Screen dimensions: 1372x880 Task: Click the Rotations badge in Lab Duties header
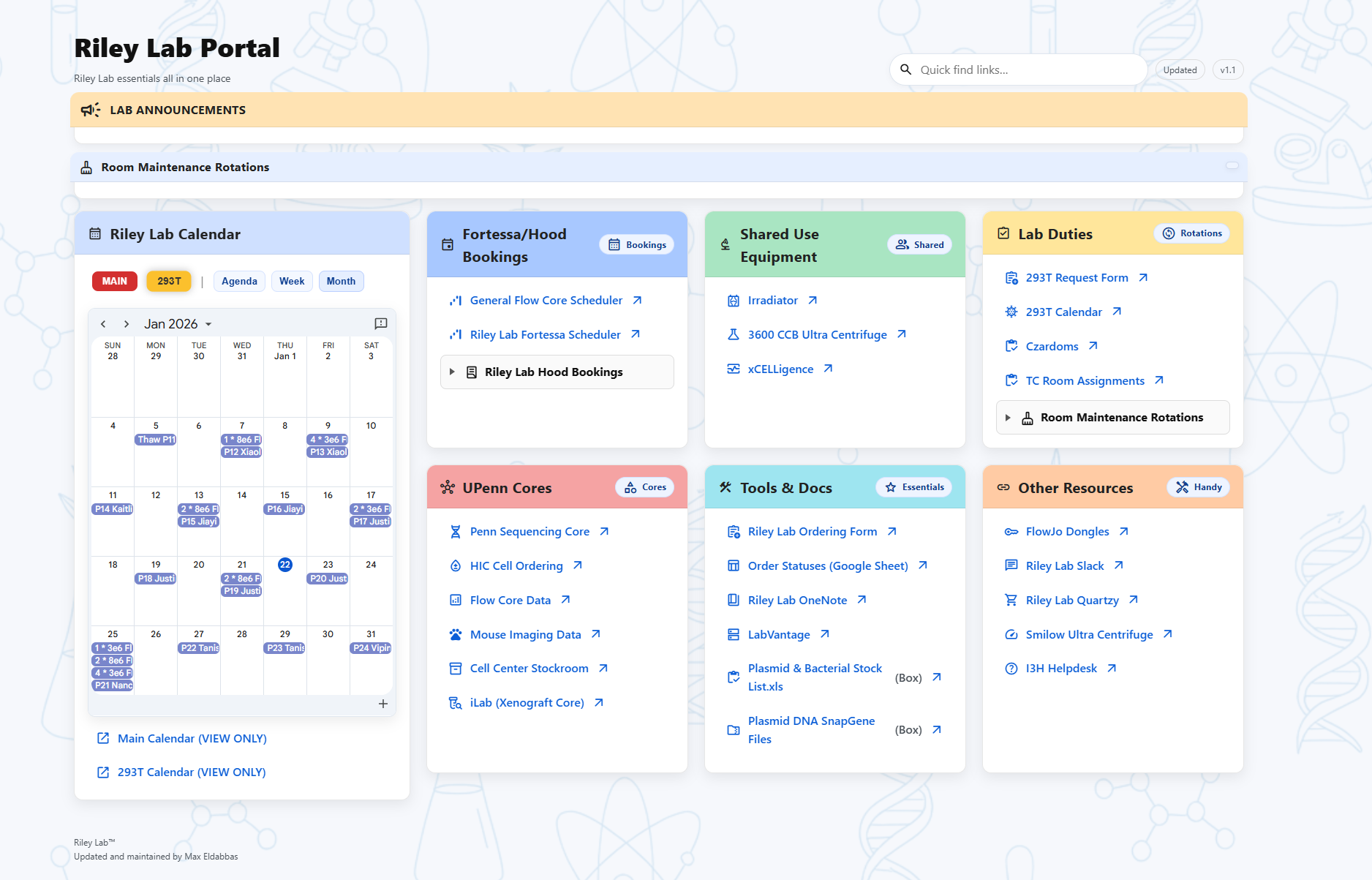(x=1192, y=233)
